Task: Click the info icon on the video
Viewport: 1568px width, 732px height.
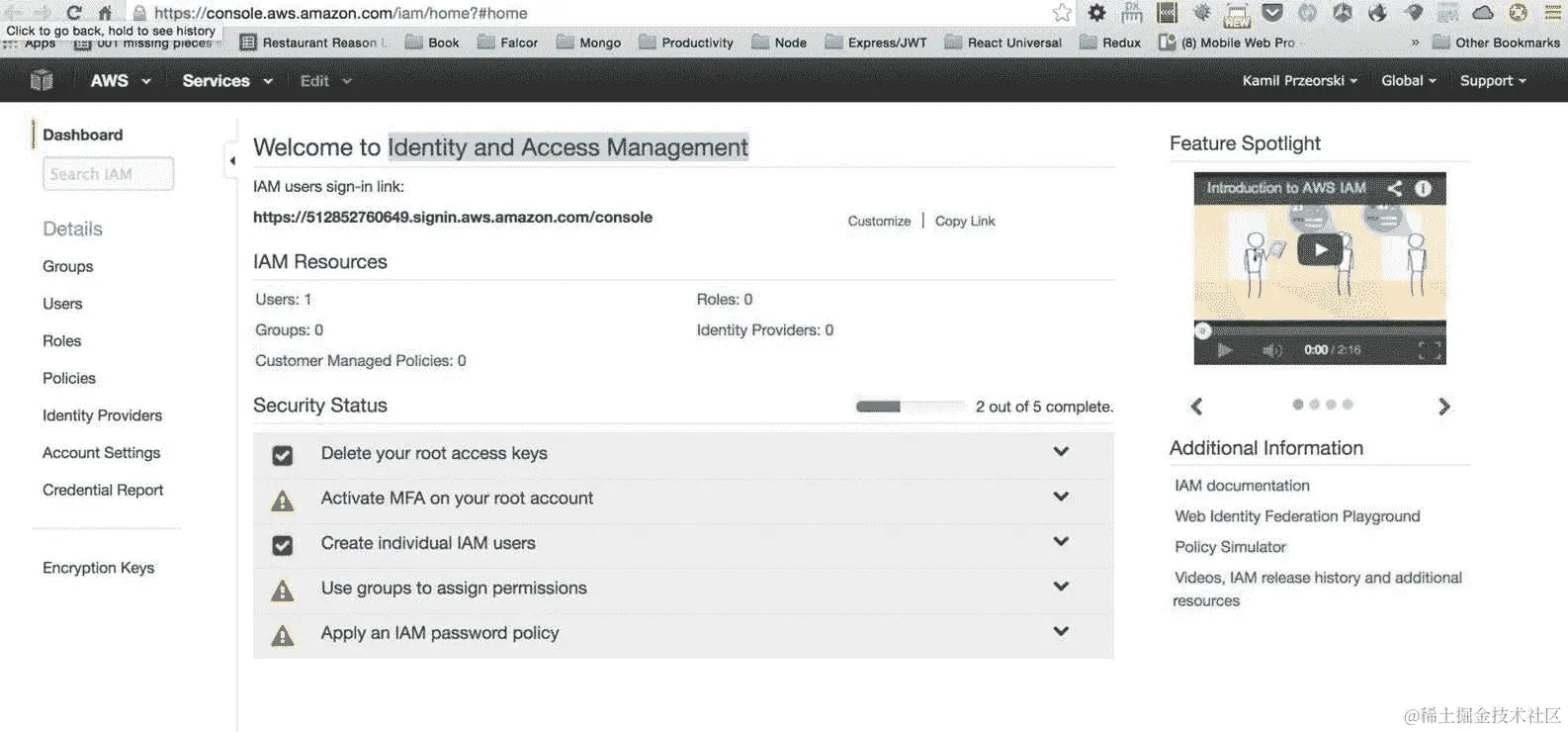Action: tap(1423, 188)
